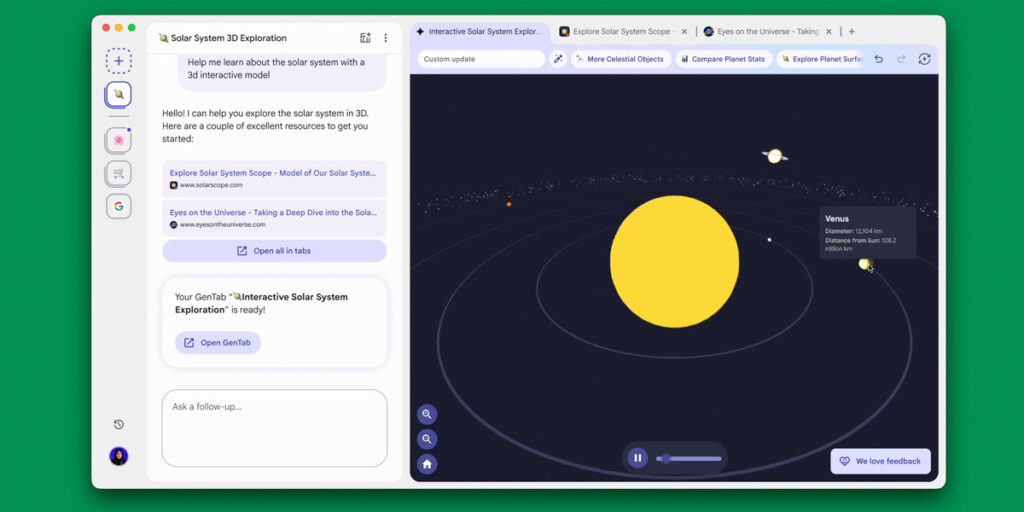The height and width of the screenshot is (512, 1024).
Task: Select the Compare Planet Stats suggestion chip
Action: tap(722, 59)
